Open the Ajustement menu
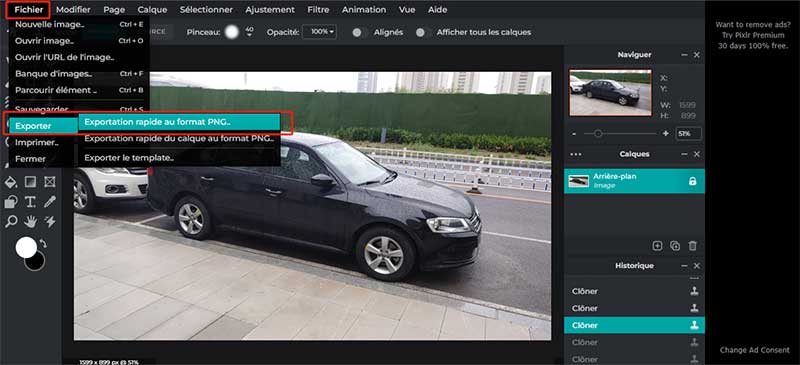The image size is (800, 365). (270, 10)
